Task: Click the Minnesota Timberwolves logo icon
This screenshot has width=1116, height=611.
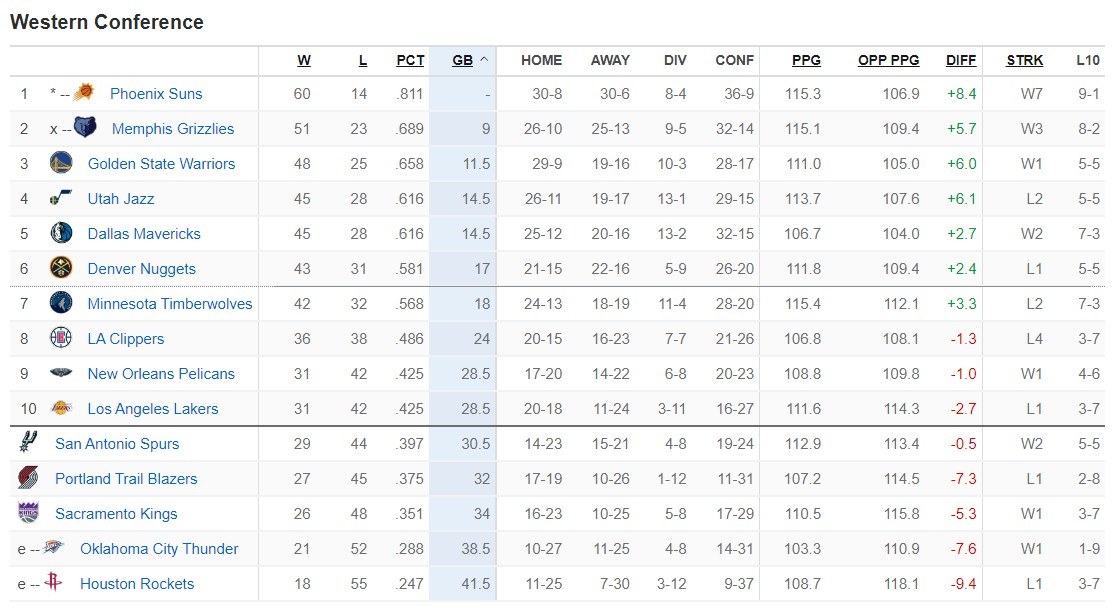Action: click(61, 303)
